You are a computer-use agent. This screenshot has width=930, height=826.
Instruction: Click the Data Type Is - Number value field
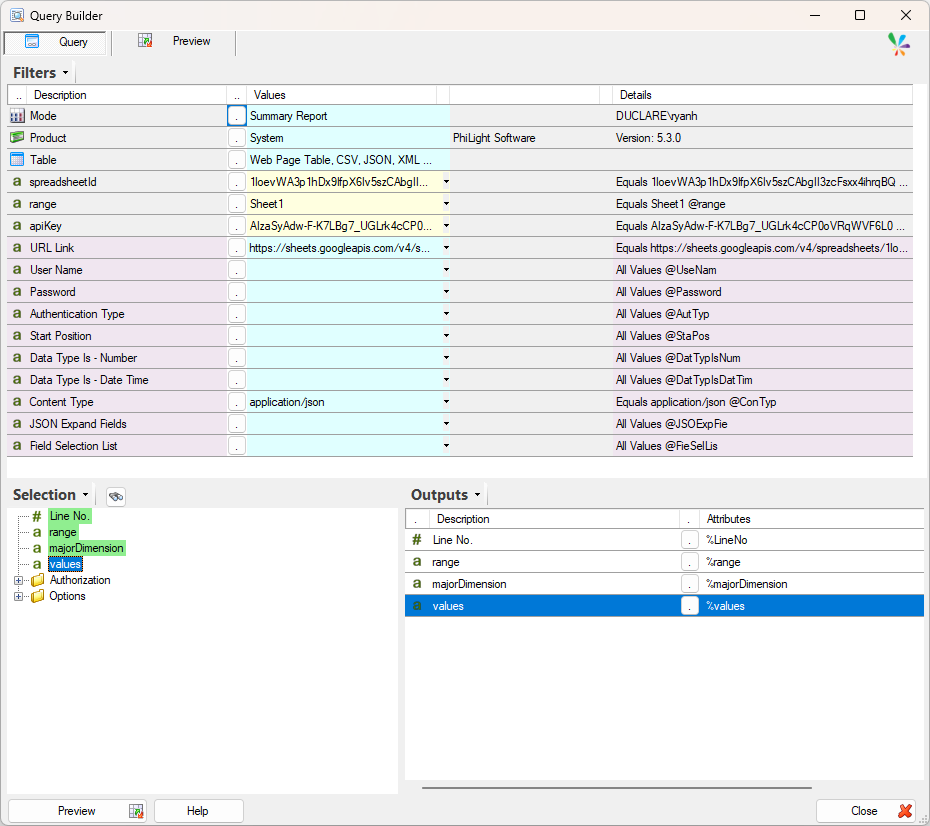pos(344,358)
